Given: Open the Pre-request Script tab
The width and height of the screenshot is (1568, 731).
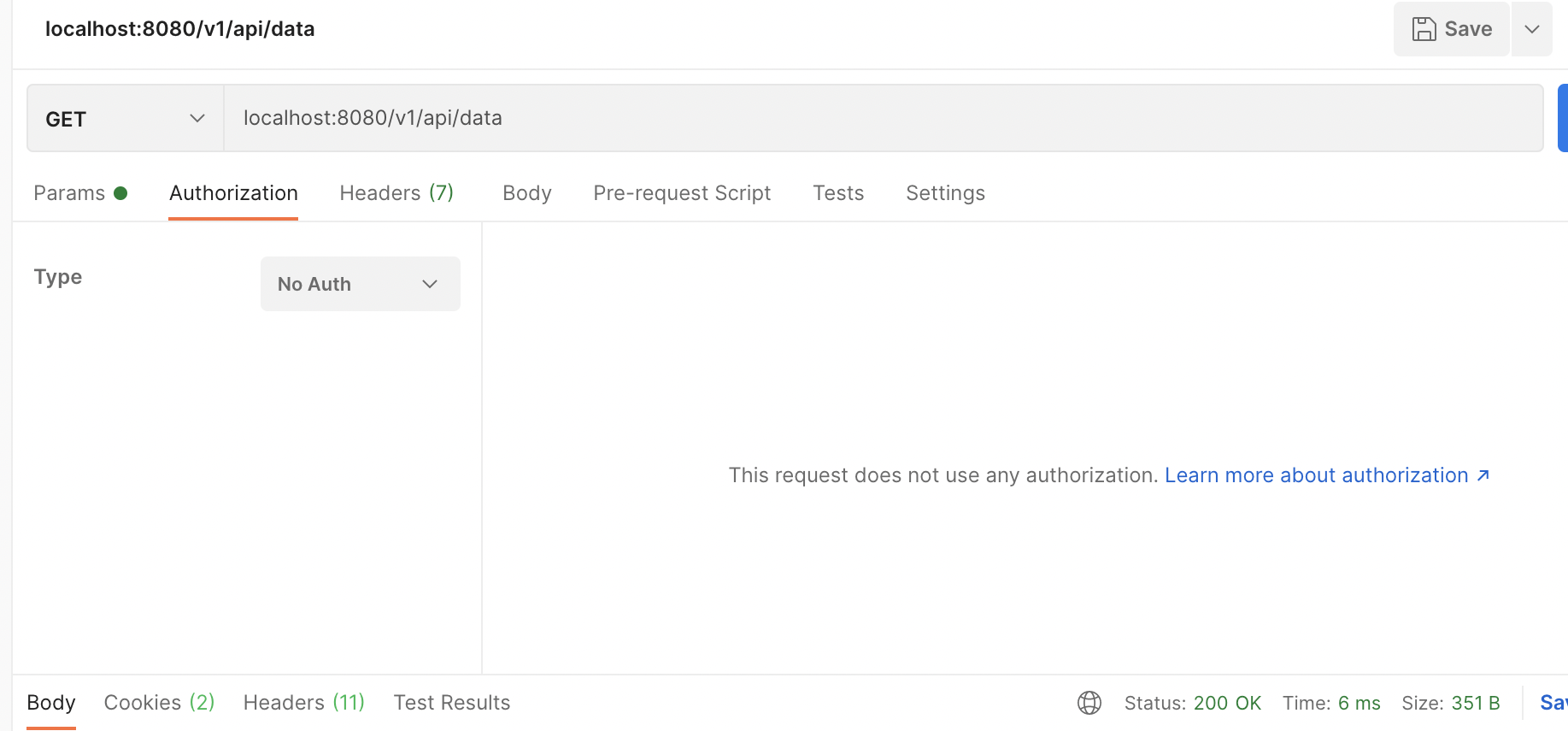Looking at the screenshot, I should [x=682, y=193].
